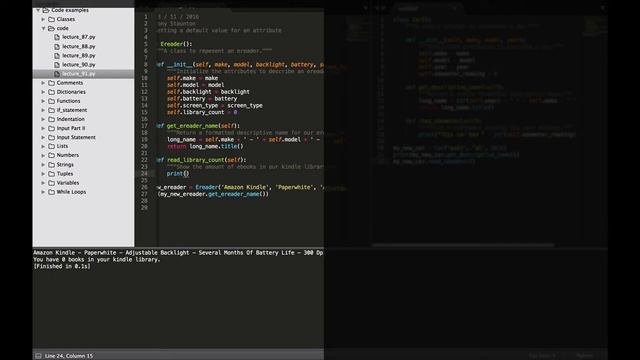Image resolution: width=640 pixels, height=360 pixels.
Task: Click the Strings folder icon
Action: click(51, 164)
